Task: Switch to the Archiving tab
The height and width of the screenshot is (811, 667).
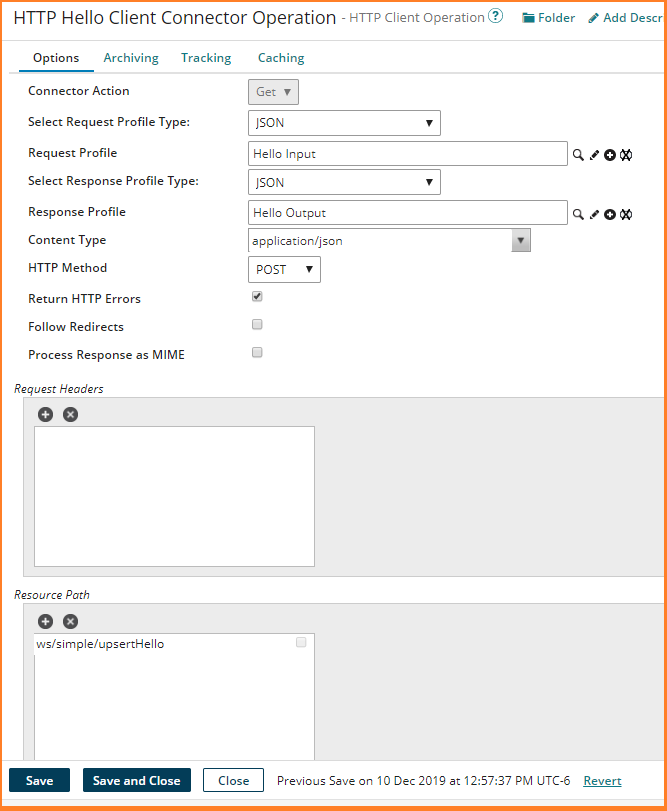Action: [x=131, y=58]
